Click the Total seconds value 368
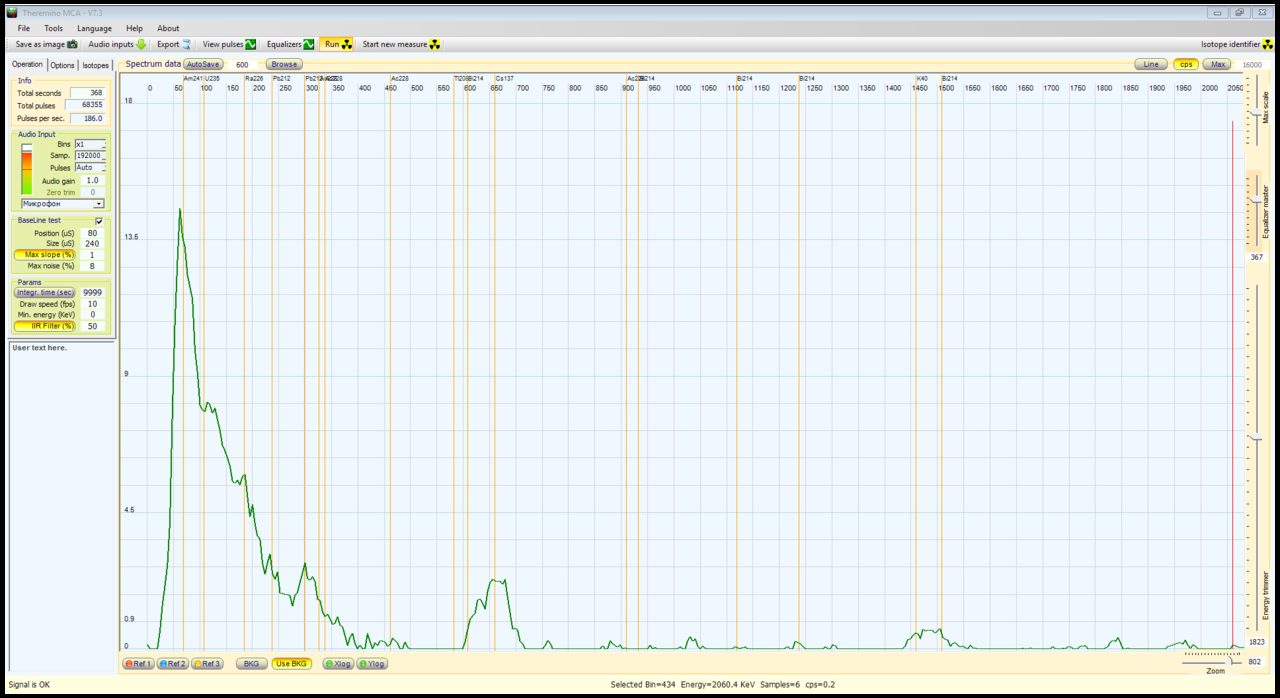 click(x=87, y=93)
